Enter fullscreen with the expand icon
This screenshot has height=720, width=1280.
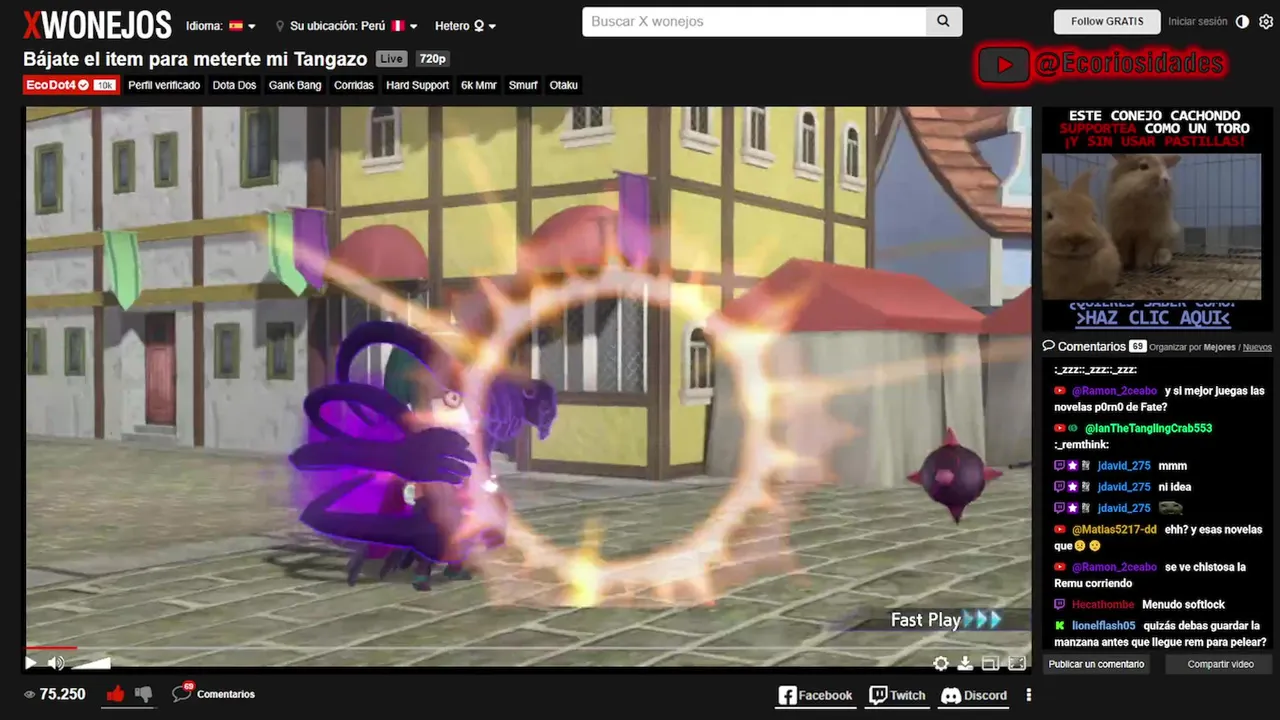pos(1017,663)
